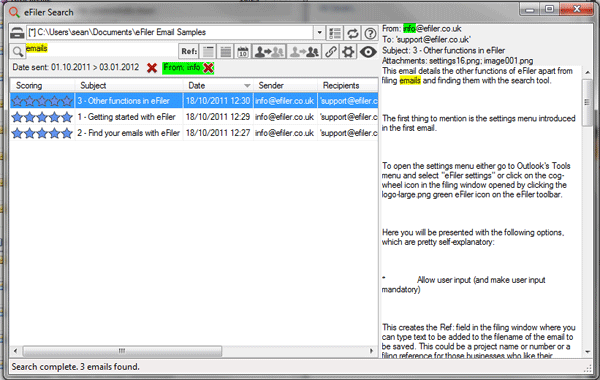Click sender cell in the '1 - Getting started' row
600x380 pixels.
(285, 117)
